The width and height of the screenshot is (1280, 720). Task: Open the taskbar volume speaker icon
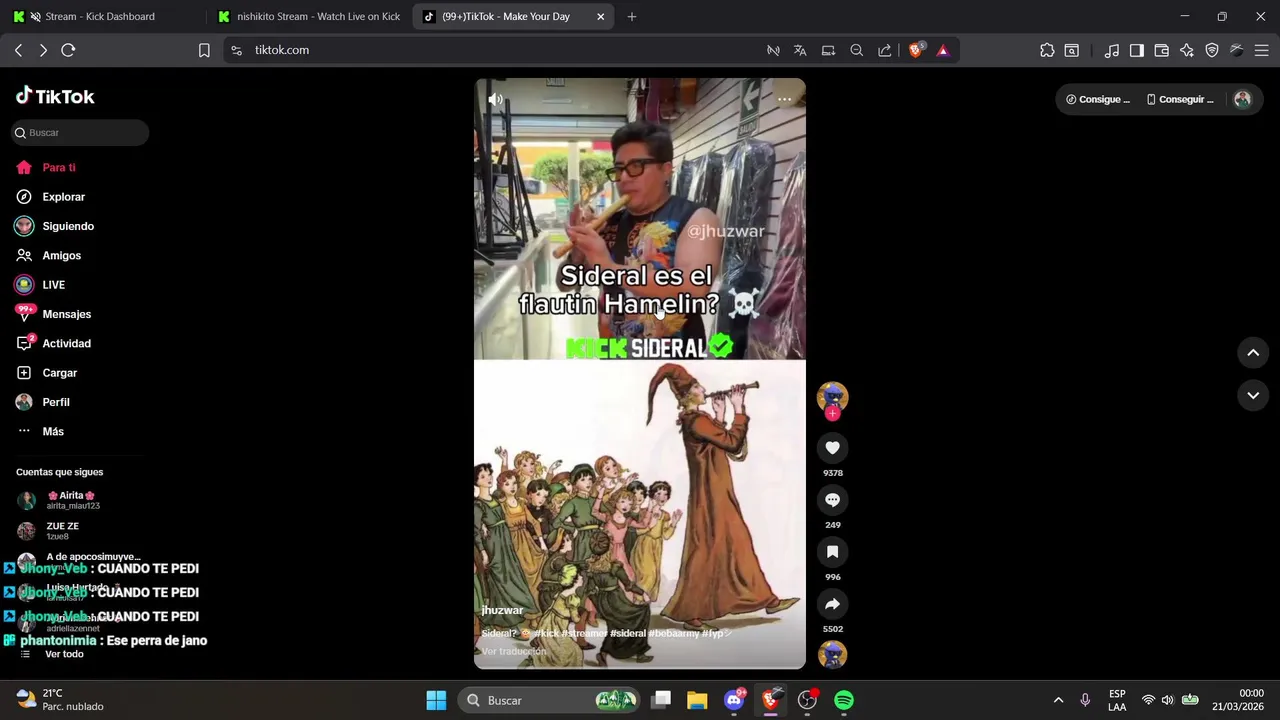click(1167, 700)
